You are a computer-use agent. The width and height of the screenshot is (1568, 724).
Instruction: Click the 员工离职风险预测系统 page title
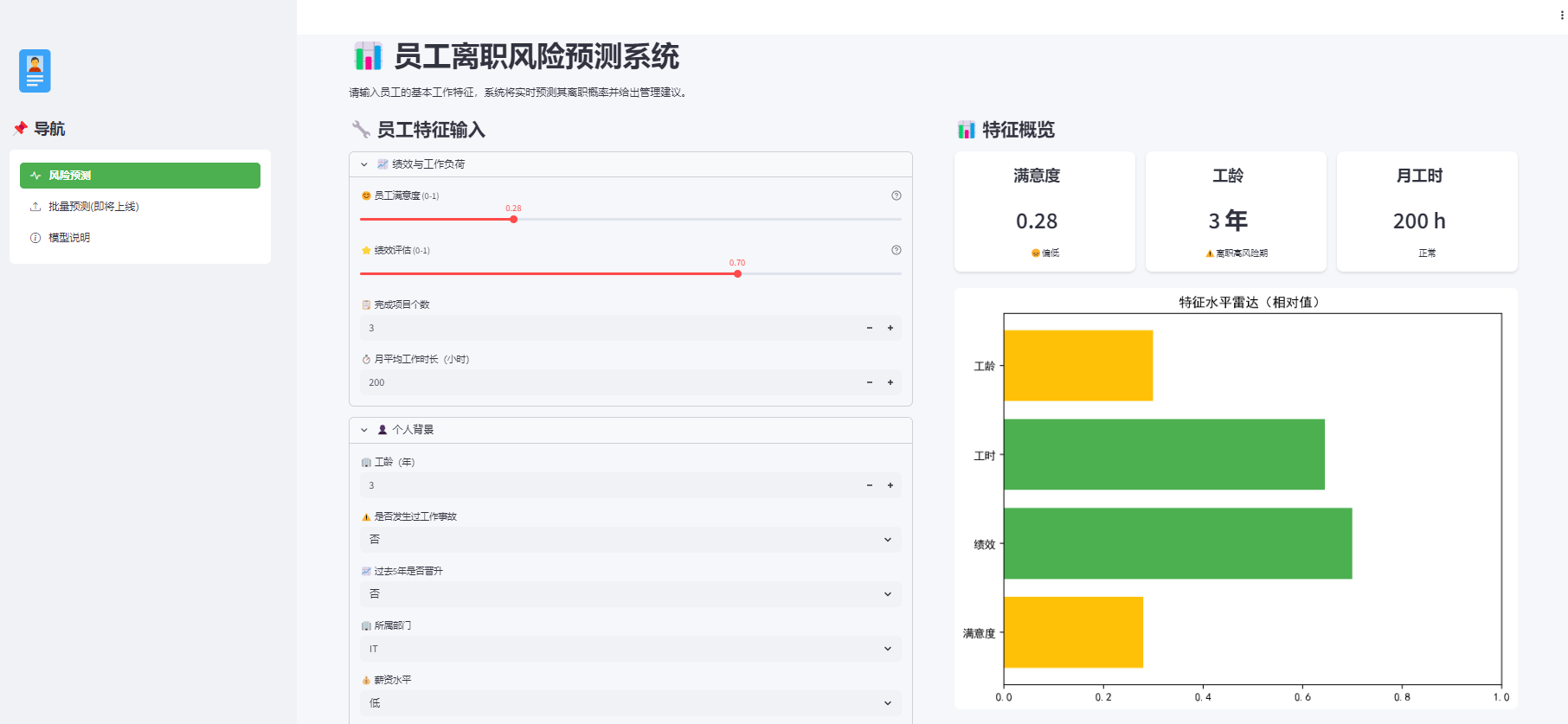pos(537,56)
